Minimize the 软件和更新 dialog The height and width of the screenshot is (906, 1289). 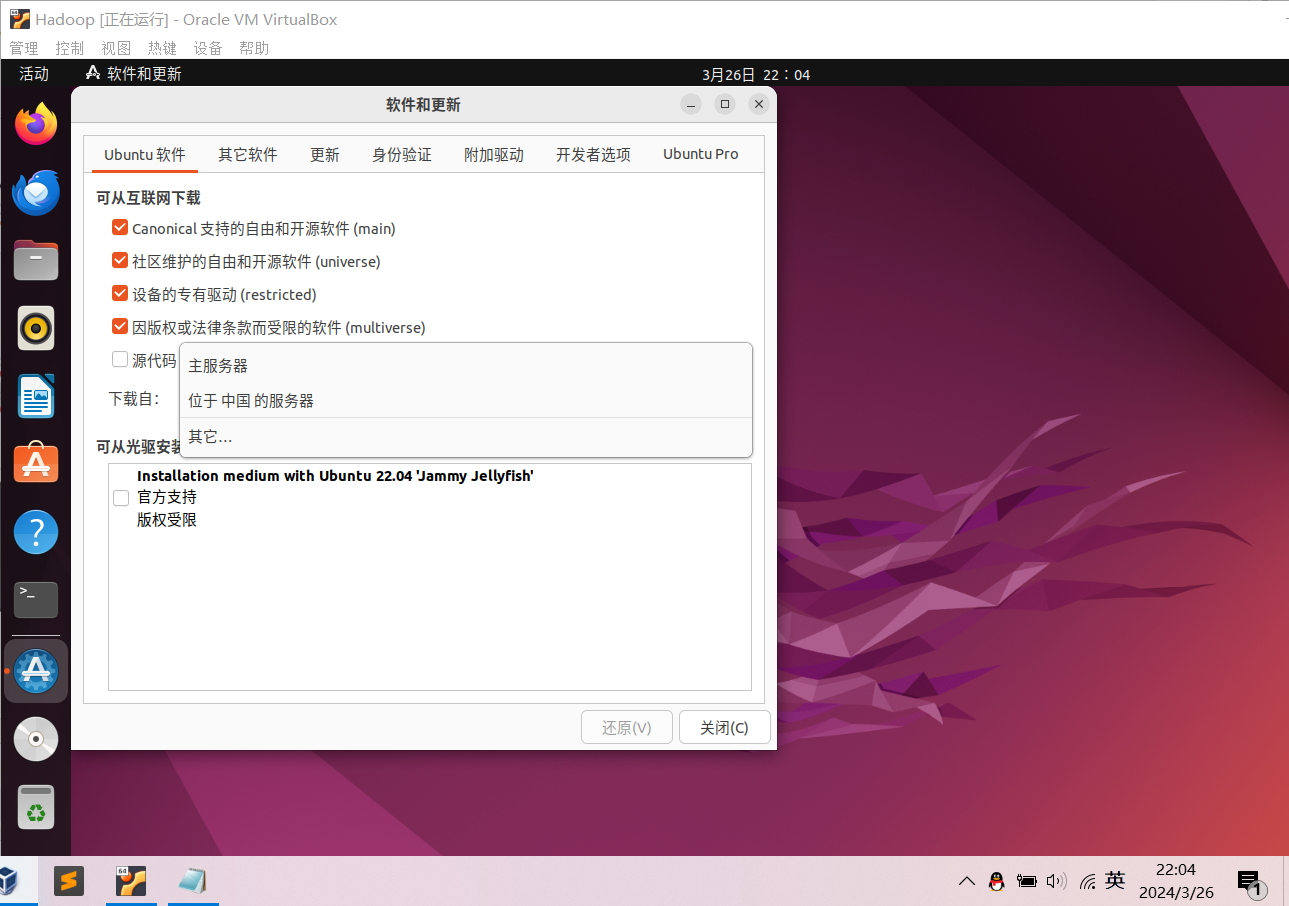tap(691, 104)
